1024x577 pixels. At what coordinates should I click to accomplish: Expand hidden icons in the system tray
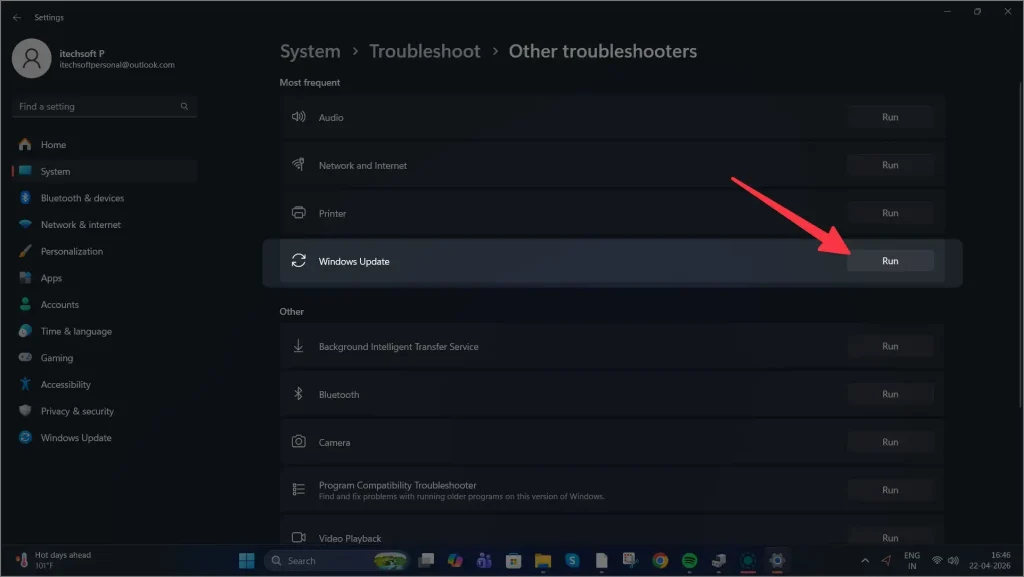(866, 560)
